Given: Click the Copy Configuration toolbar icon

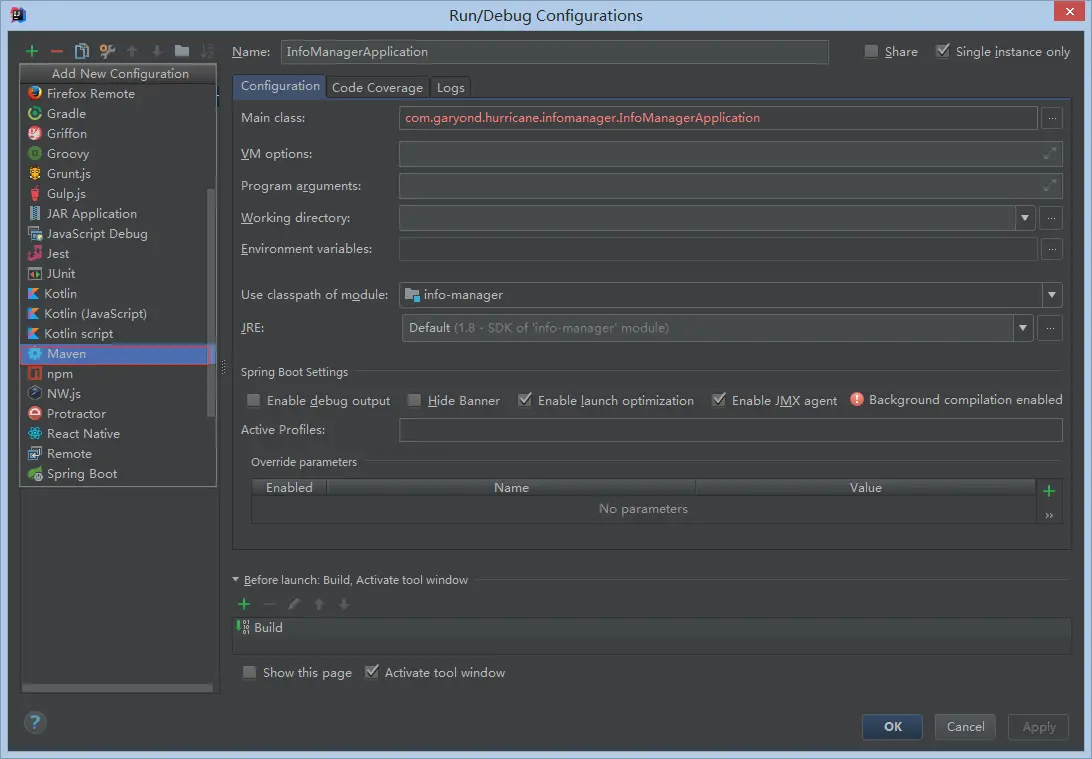Looking at the screenshot, I should [x=81, y=52].
